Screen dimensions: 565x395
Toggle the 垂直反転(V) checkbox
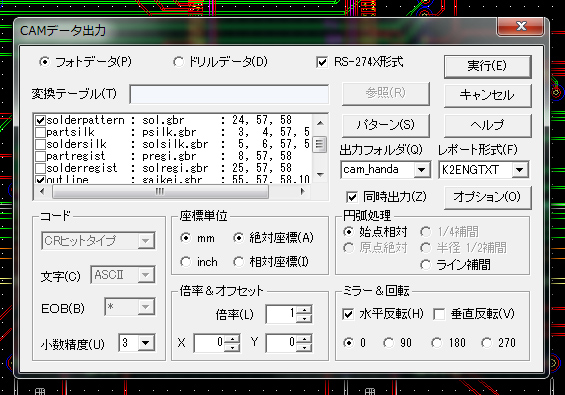pos(439,314)
